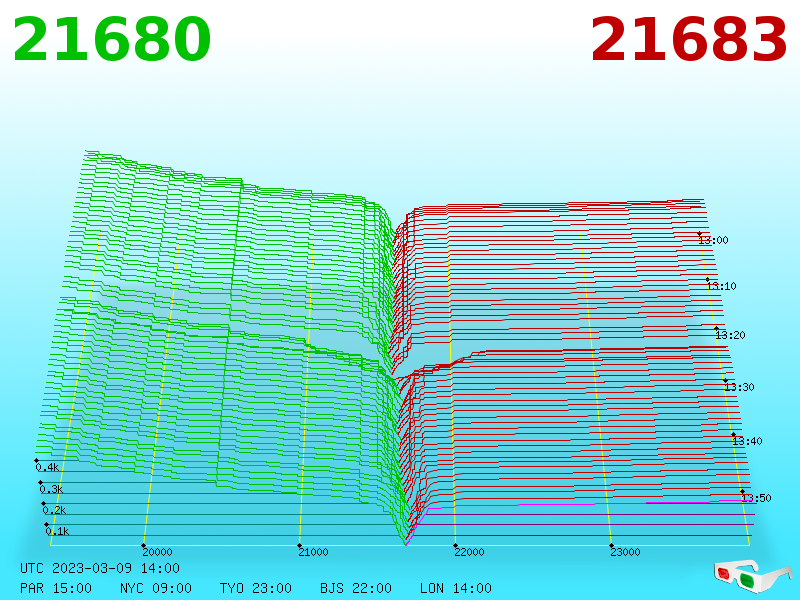Click the red ask price 21683
Screen dimensions: 800x600
click(x=688, y=39)
